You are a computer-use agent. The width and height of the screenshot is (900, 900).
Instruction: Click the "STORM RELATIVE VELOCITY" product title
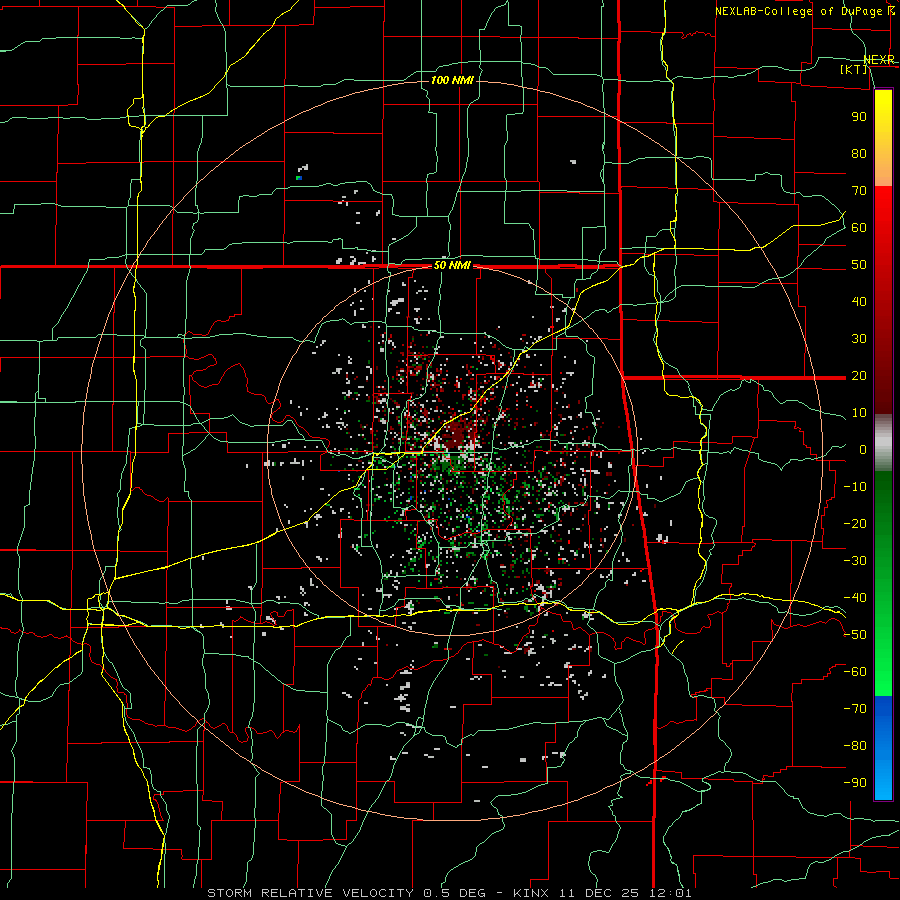310,893
